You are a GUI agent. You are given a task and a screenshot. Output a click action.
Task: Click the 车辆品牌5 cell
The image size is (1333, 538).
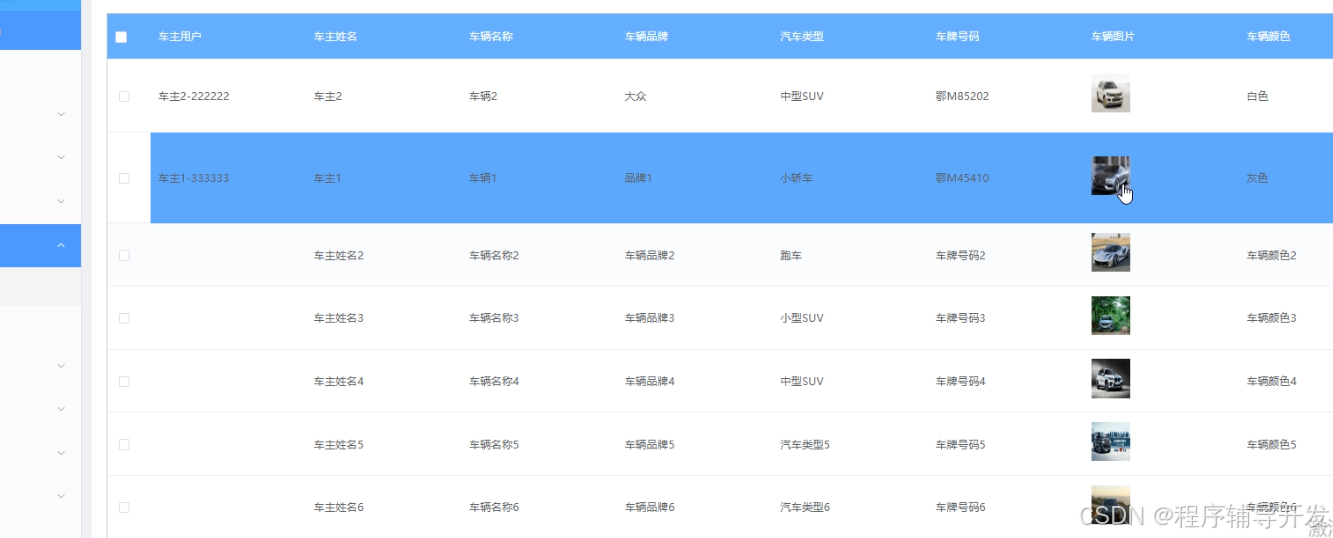click(649, 444)
